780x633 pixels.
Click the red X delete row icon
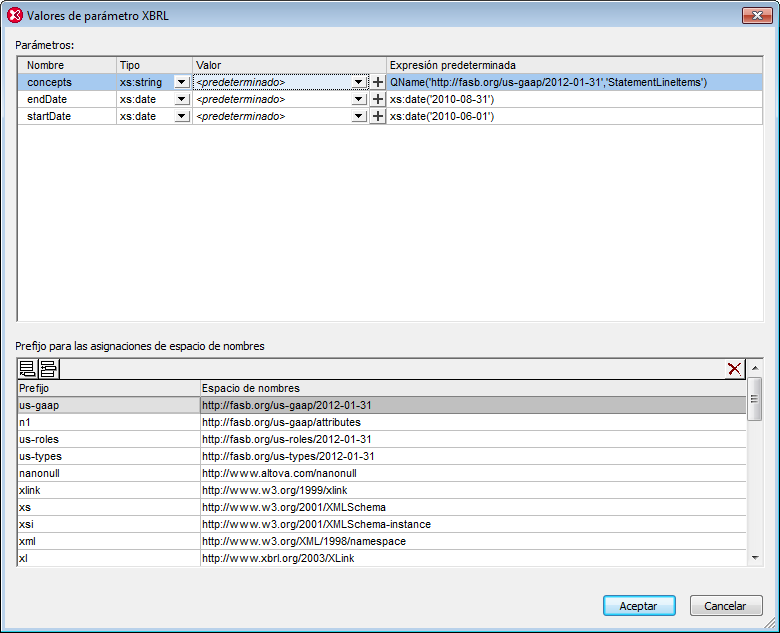coord(735,369)
